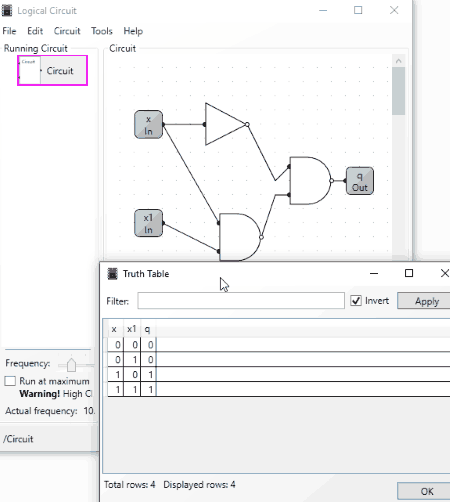Open the Help menu
The image size is (450, 502).
tap(133, 31)
